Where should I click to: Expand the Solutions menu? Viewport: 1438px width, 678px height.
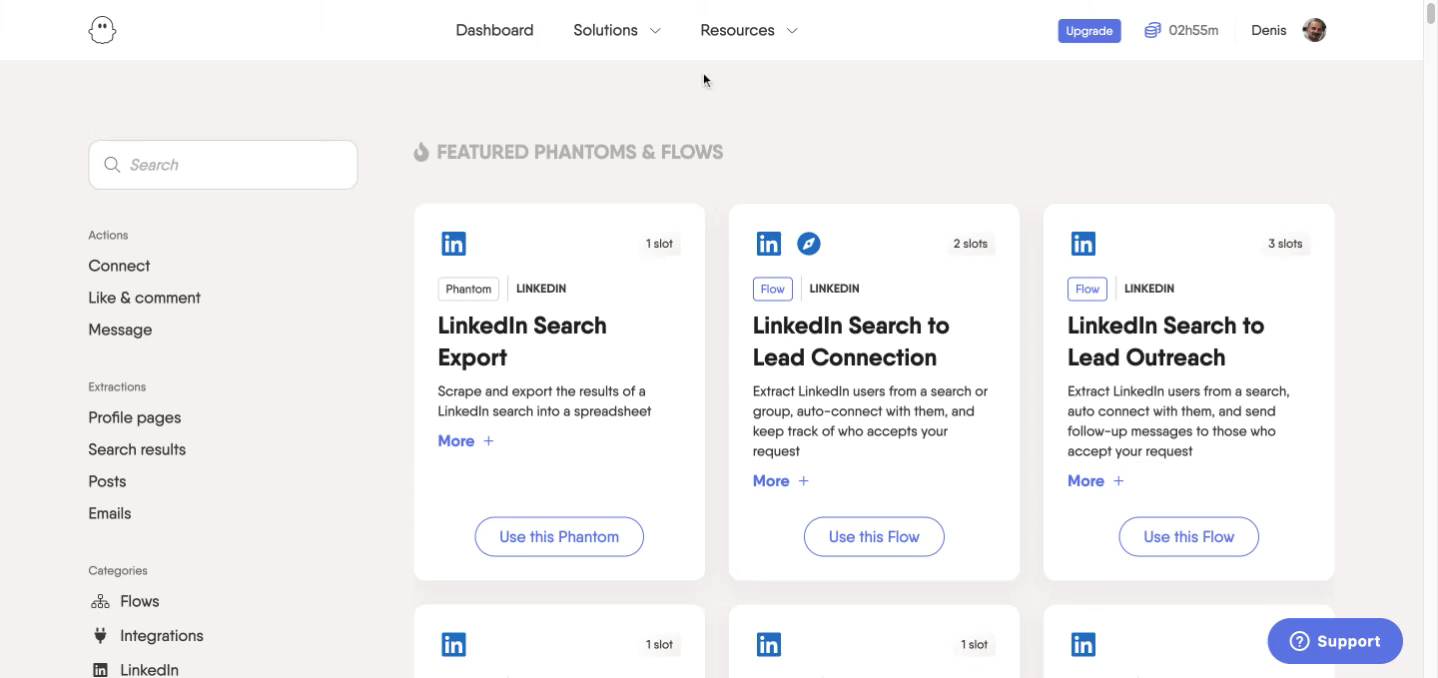coord(617,30)
